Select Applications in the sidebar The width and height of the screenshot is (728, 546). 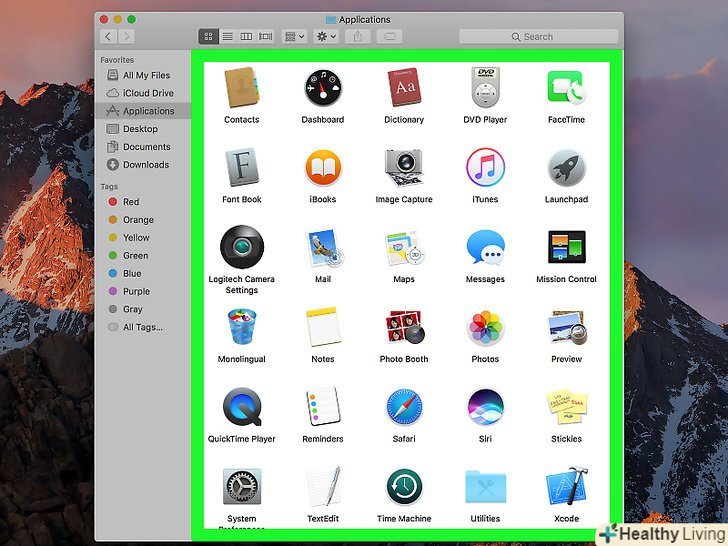pyautogui.click(x=143, y=111)
